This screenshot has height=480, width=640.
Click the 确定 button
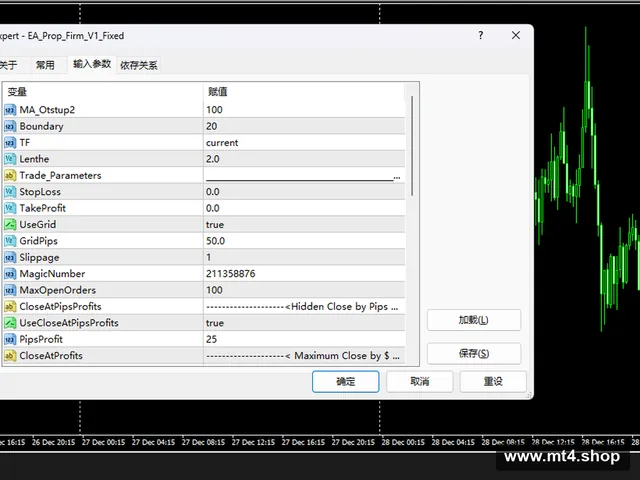coord(346,382)
